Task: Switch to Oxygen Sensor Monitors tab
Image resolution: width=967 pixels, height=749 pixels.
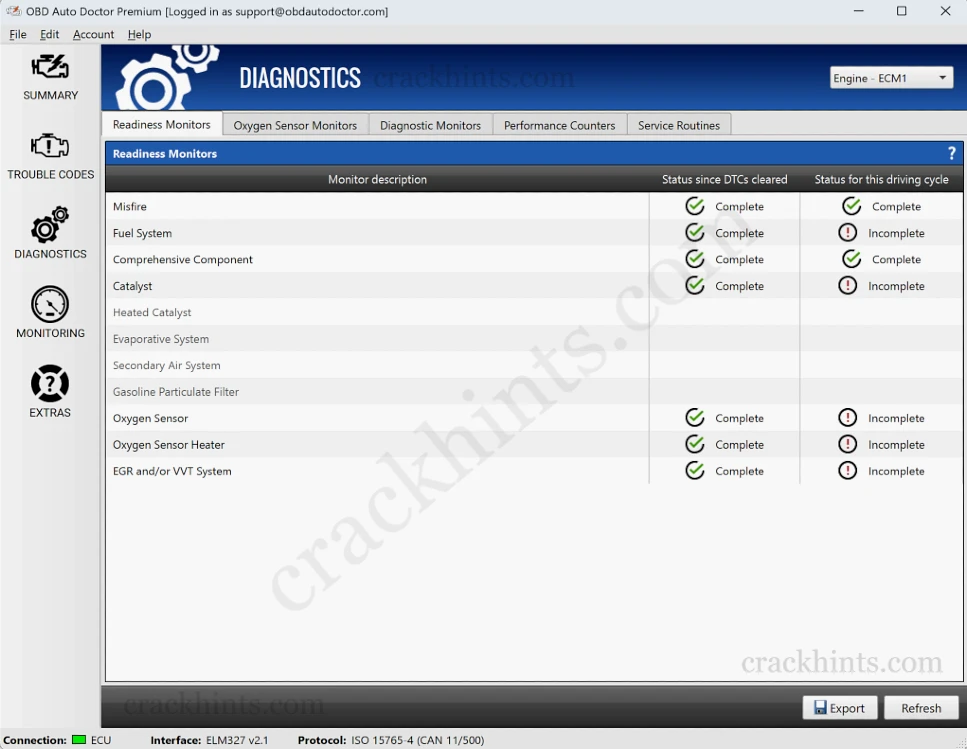Action: click(x=295, y=125)
